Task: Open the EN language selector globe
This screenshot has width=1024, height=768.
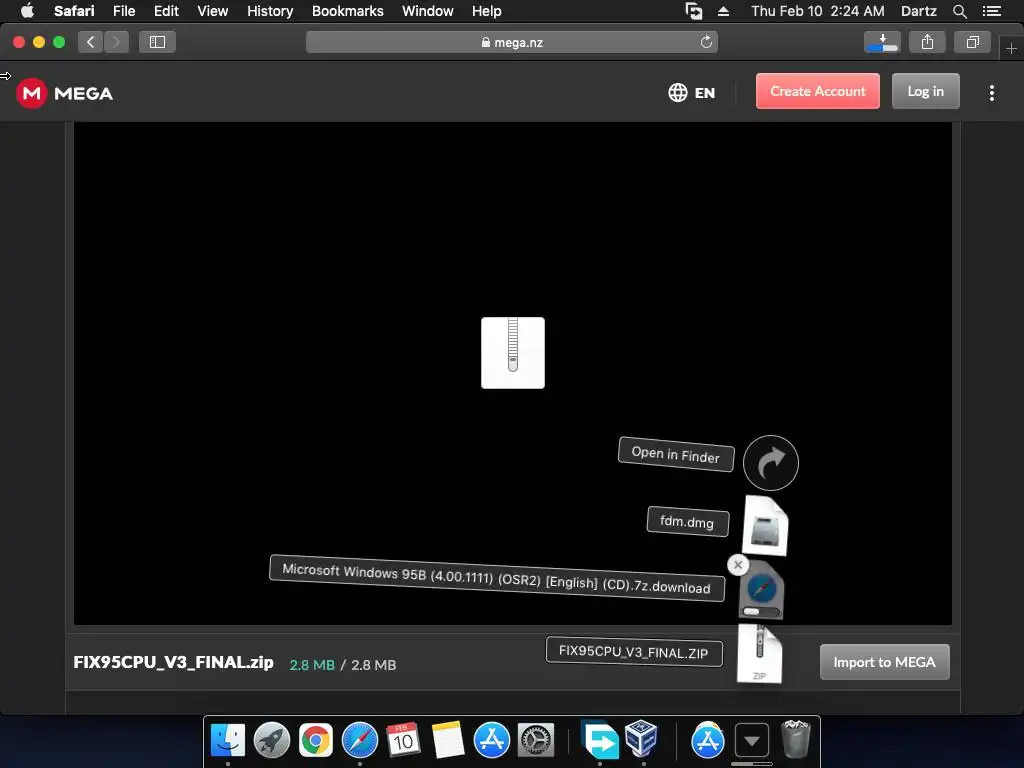Action: pyautogui.click(x=692, y=93)
